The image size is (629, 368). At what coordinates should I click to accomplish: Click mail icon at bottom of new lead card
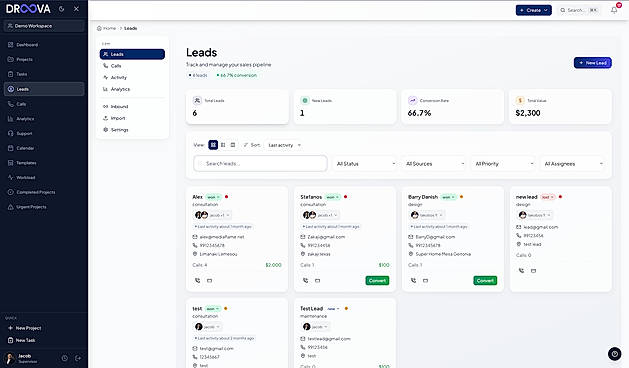coord(533,270)
